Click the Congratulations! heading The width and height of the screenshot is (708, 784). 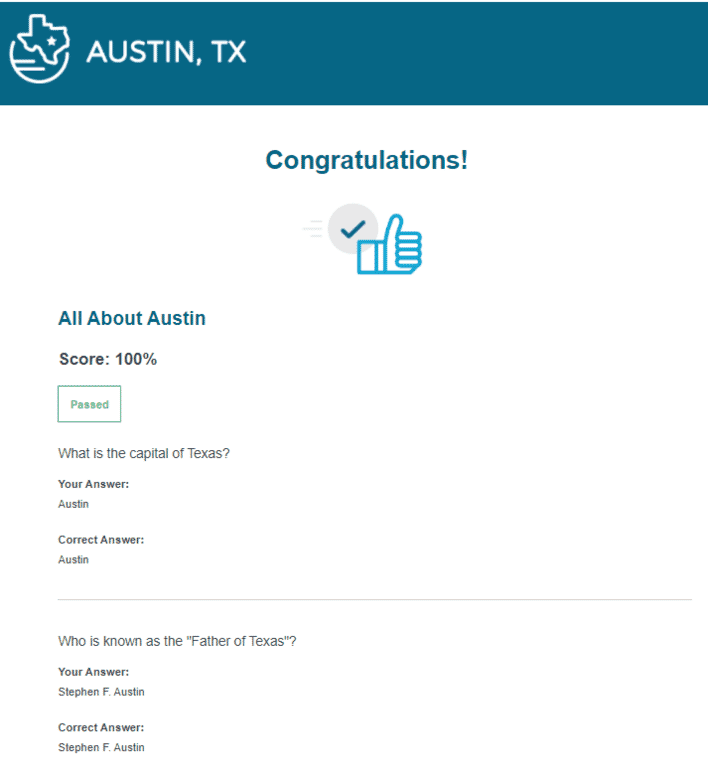tap(366, 160)
